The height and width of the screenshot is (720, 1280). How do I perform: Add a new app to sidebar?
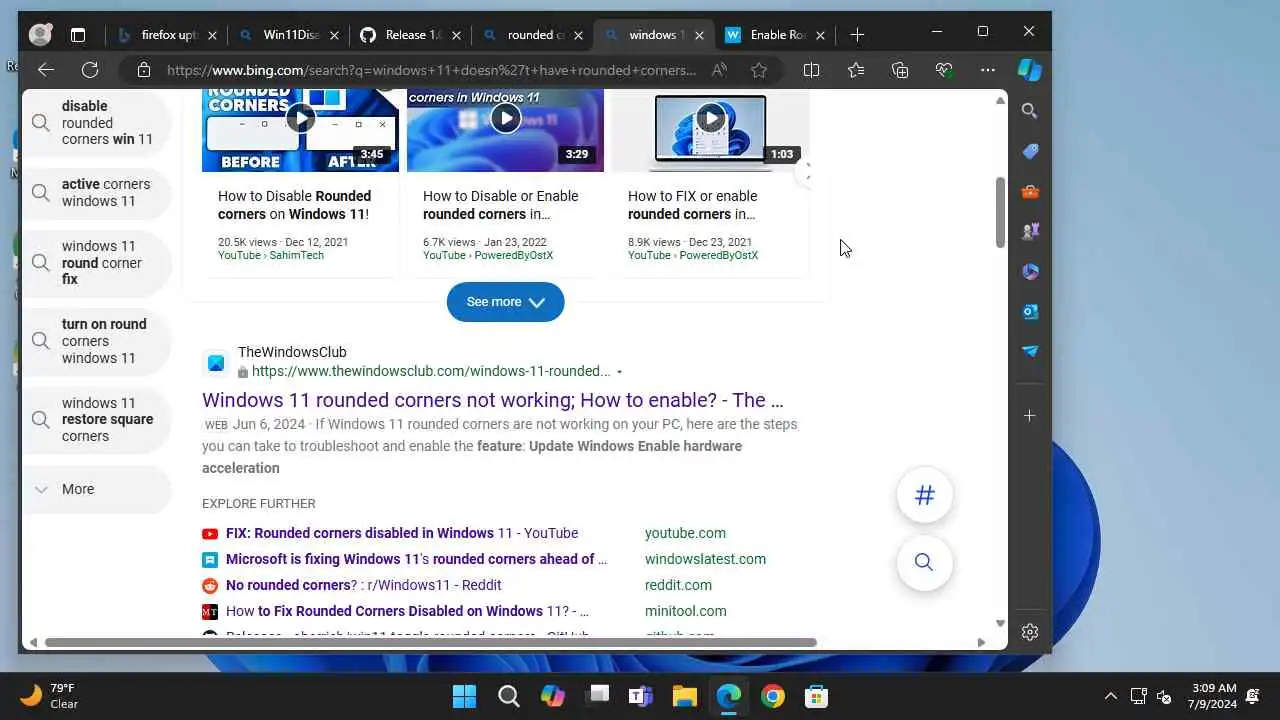[x=1030, y=415]
